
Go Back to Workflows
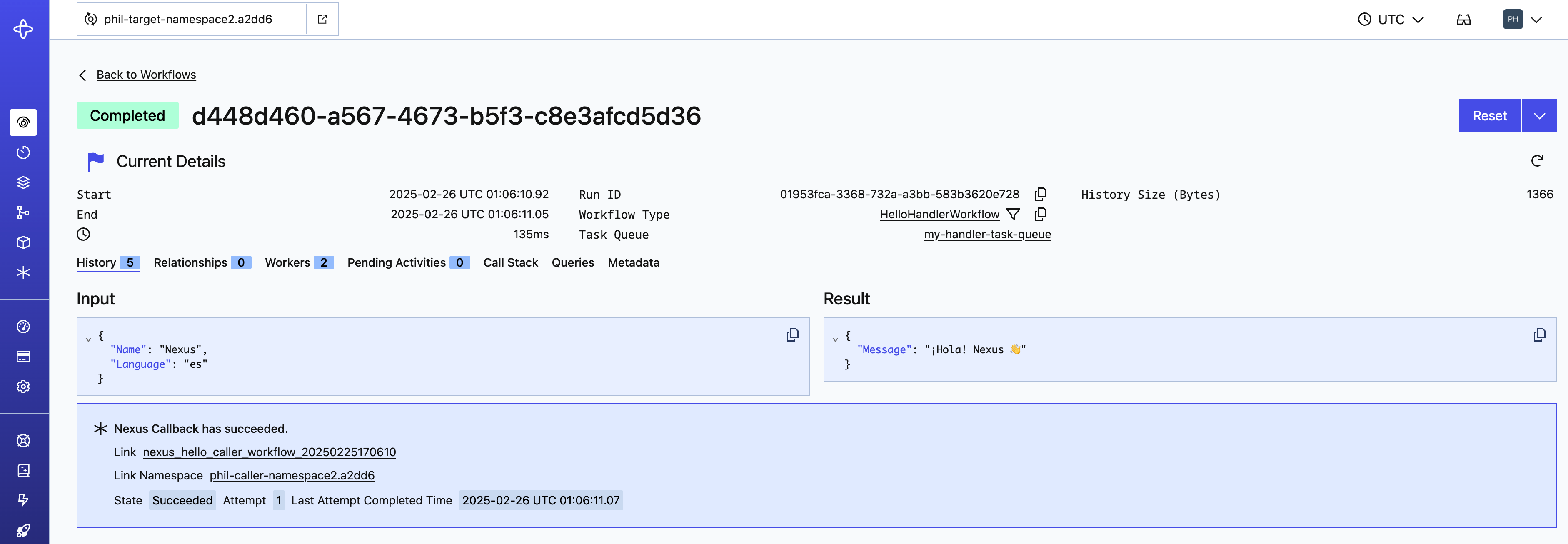[x=145, y=75]
